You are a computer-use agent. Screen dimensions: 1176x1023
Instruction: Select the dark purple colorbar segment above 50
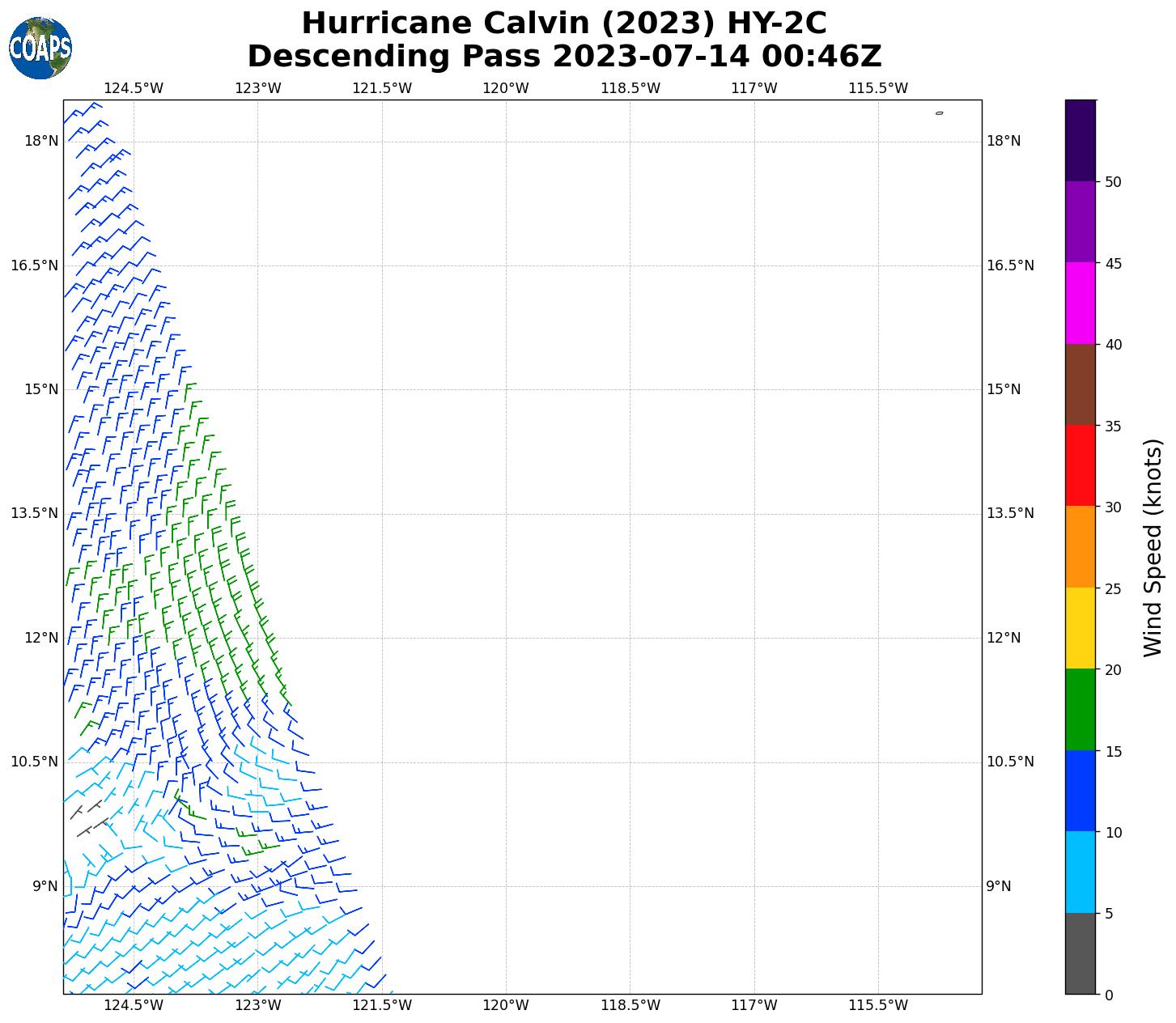[1080, 141]
